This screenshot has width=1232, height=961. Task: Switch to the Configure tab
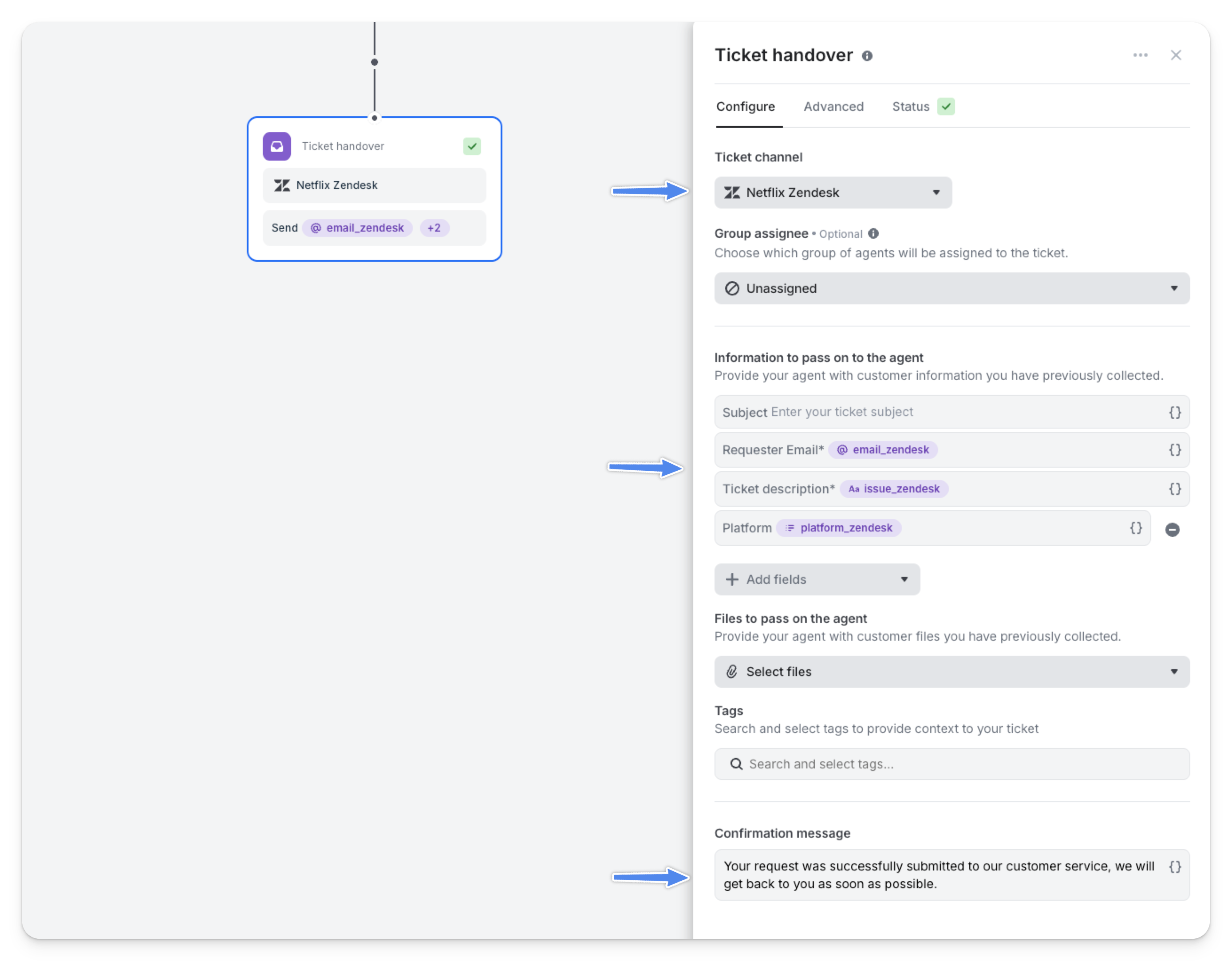point(745,106)
